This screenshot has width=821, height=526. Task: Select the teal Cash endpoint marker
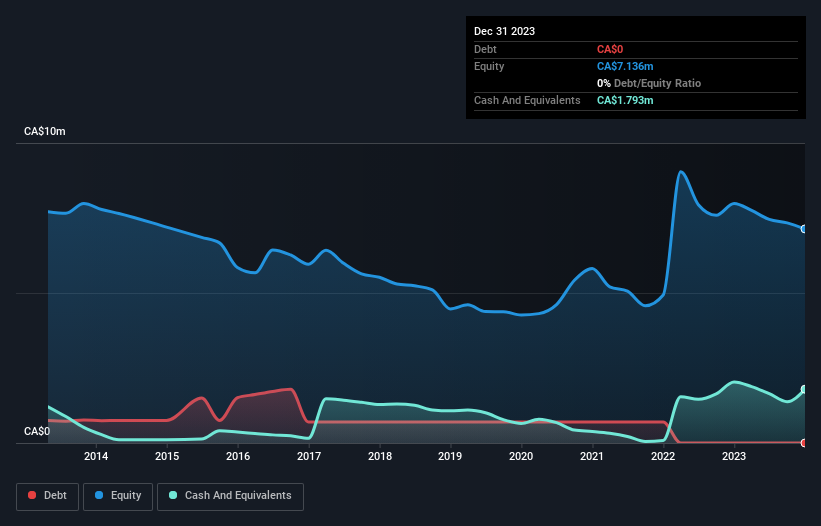(x=804, y=389)
